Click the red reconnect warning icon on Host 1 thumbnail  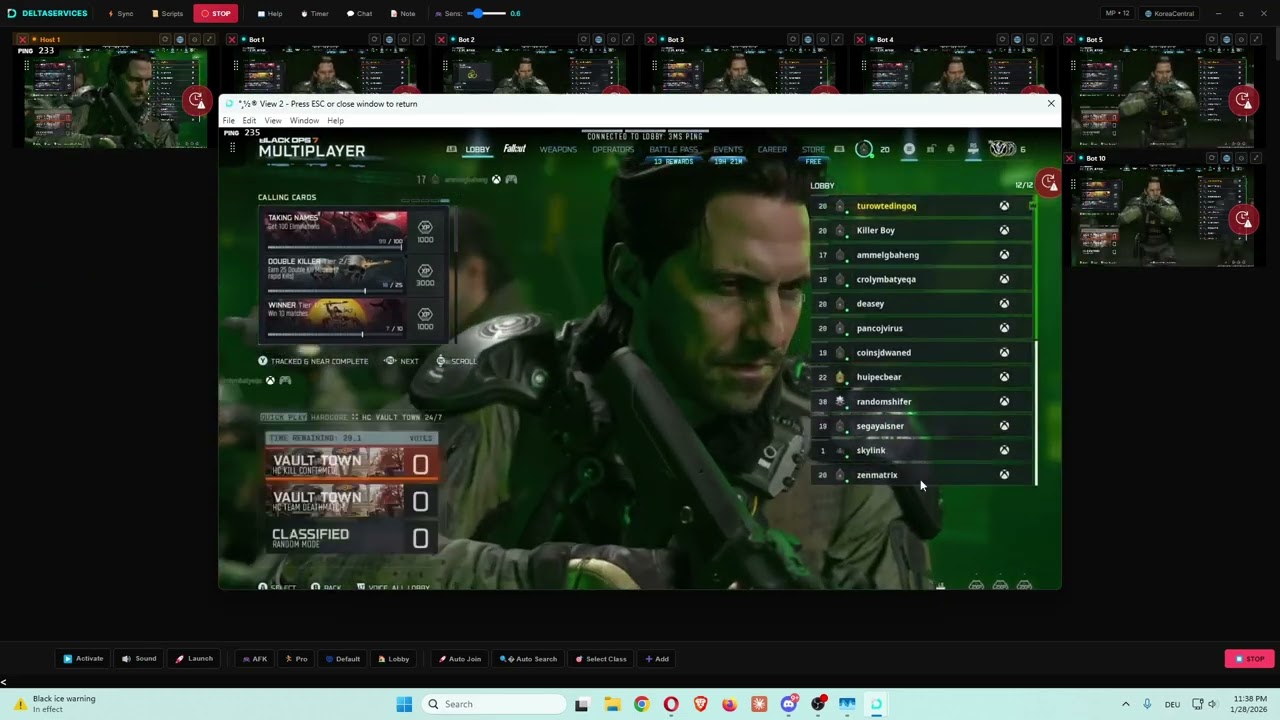tap(196, 100)
